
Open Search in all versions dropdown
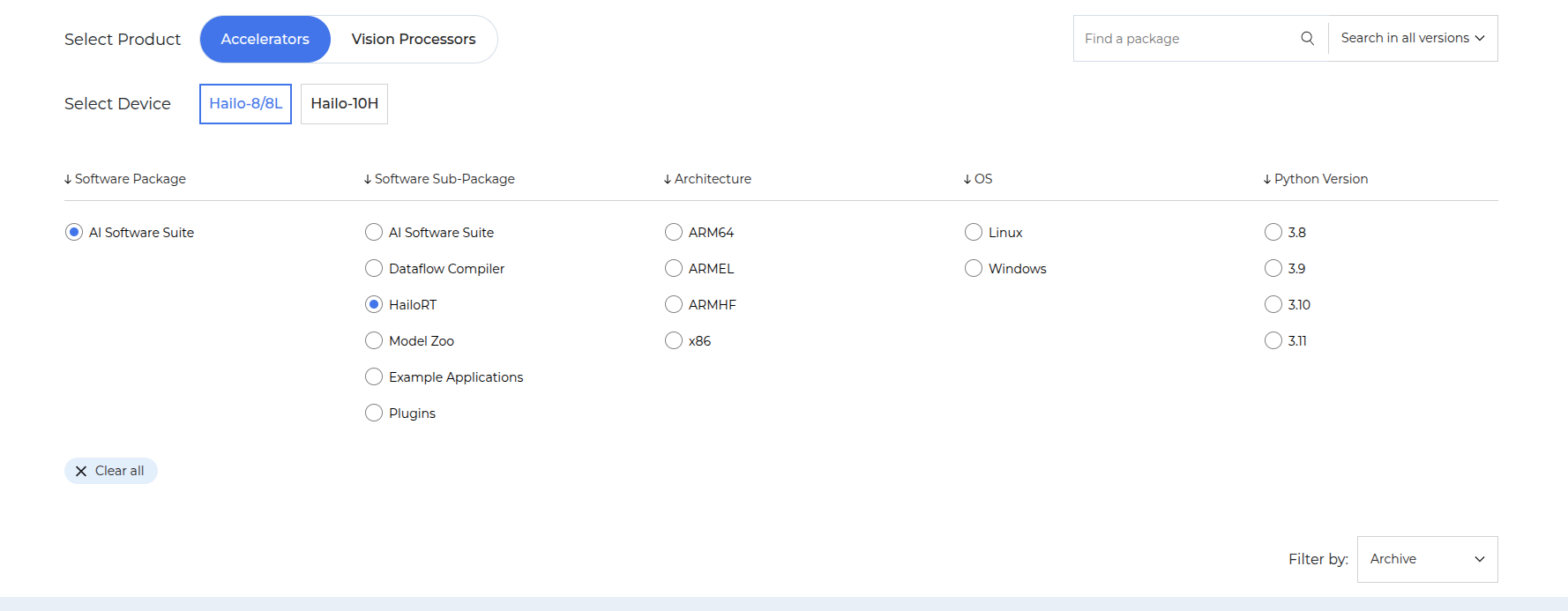point(1412,39)
